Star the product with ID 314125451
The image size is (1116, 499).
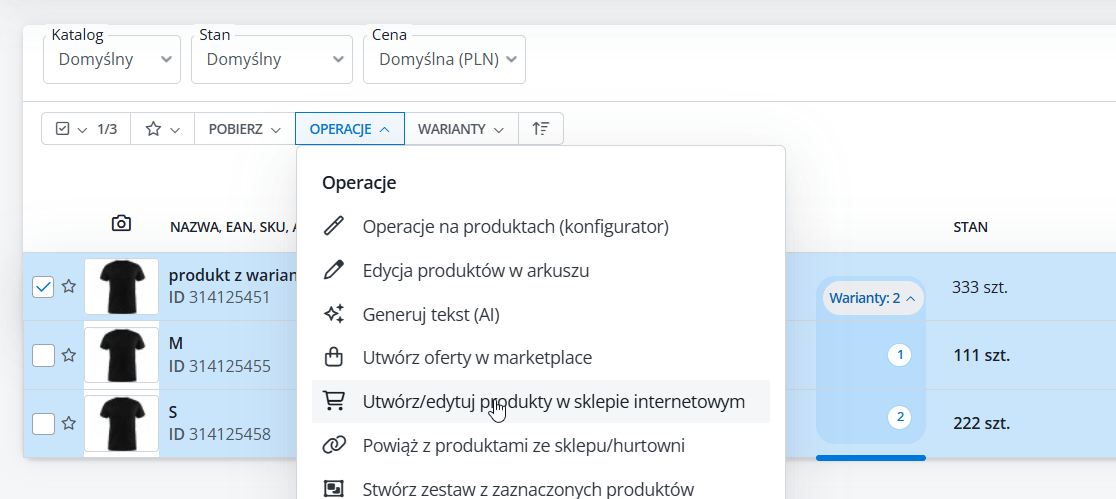[x=69, y=287]
